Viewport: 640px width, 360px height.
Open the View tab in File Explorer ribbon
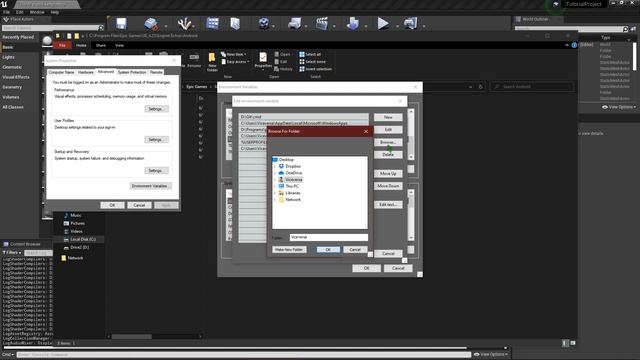pyautogui.click(x=119, y=45)
